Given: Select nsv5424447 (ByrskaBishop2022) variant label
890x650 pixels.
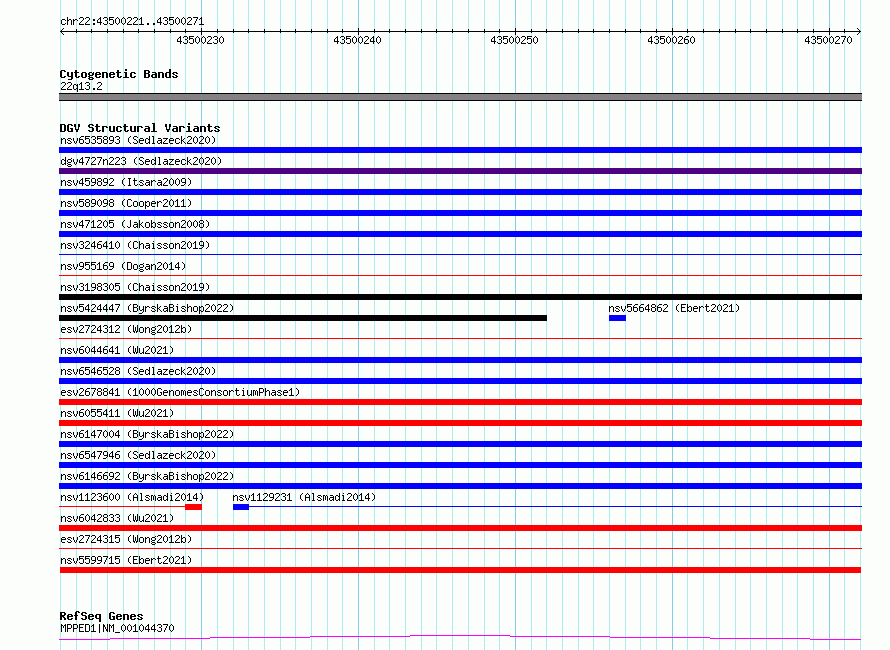Looking at the screenshot, I should click(x=147, y=308).
